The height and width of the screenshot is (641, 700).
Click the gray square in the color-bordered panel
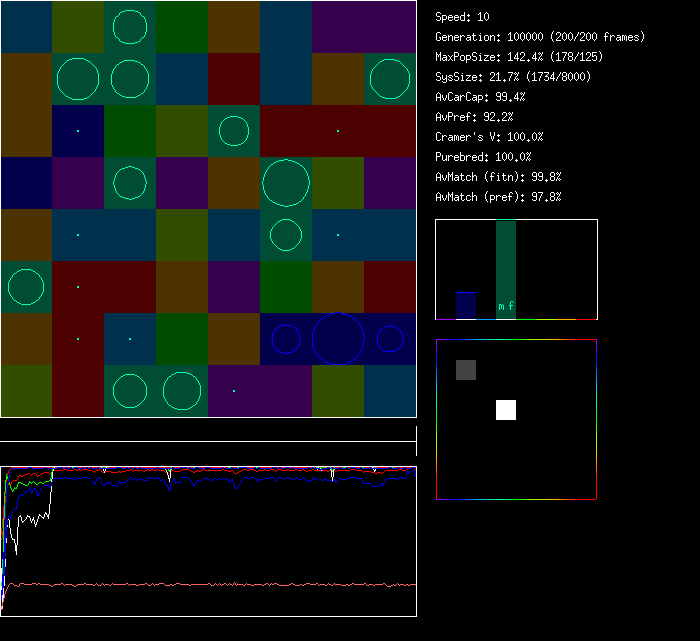[466, 370]
